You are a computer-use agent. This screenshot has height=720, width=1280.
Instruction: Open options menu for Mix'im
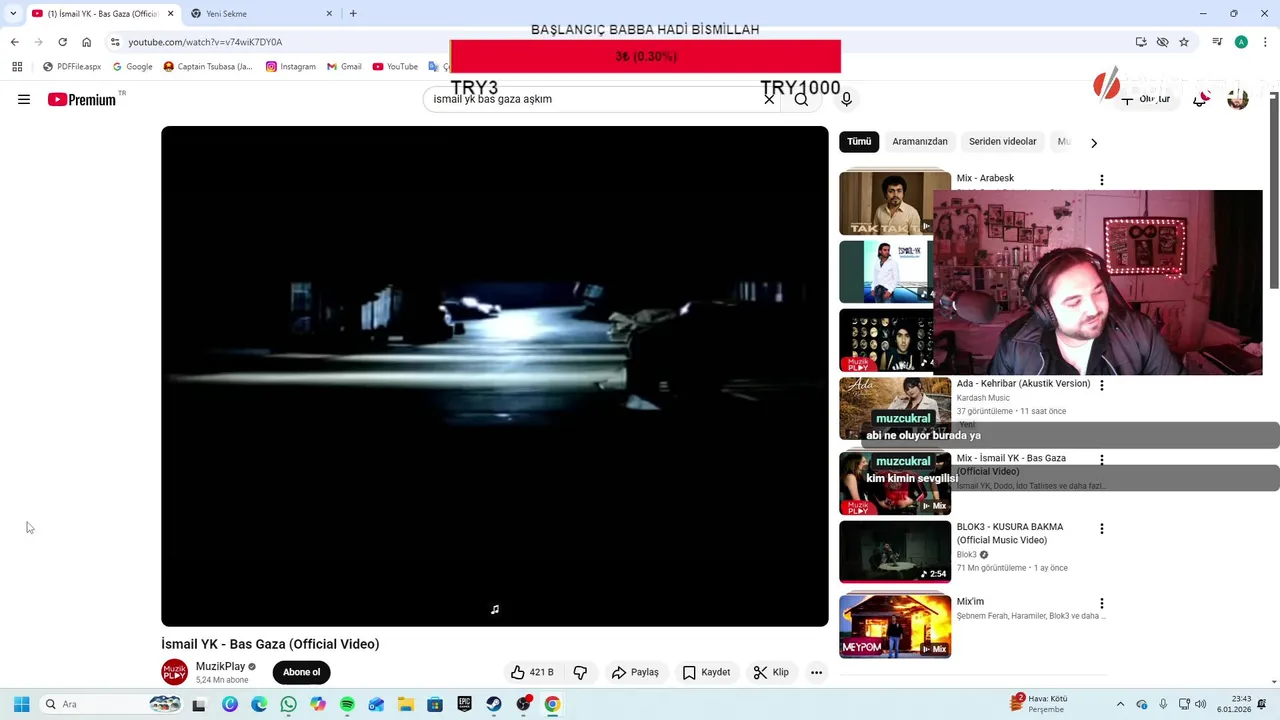tap(1102, 603)
